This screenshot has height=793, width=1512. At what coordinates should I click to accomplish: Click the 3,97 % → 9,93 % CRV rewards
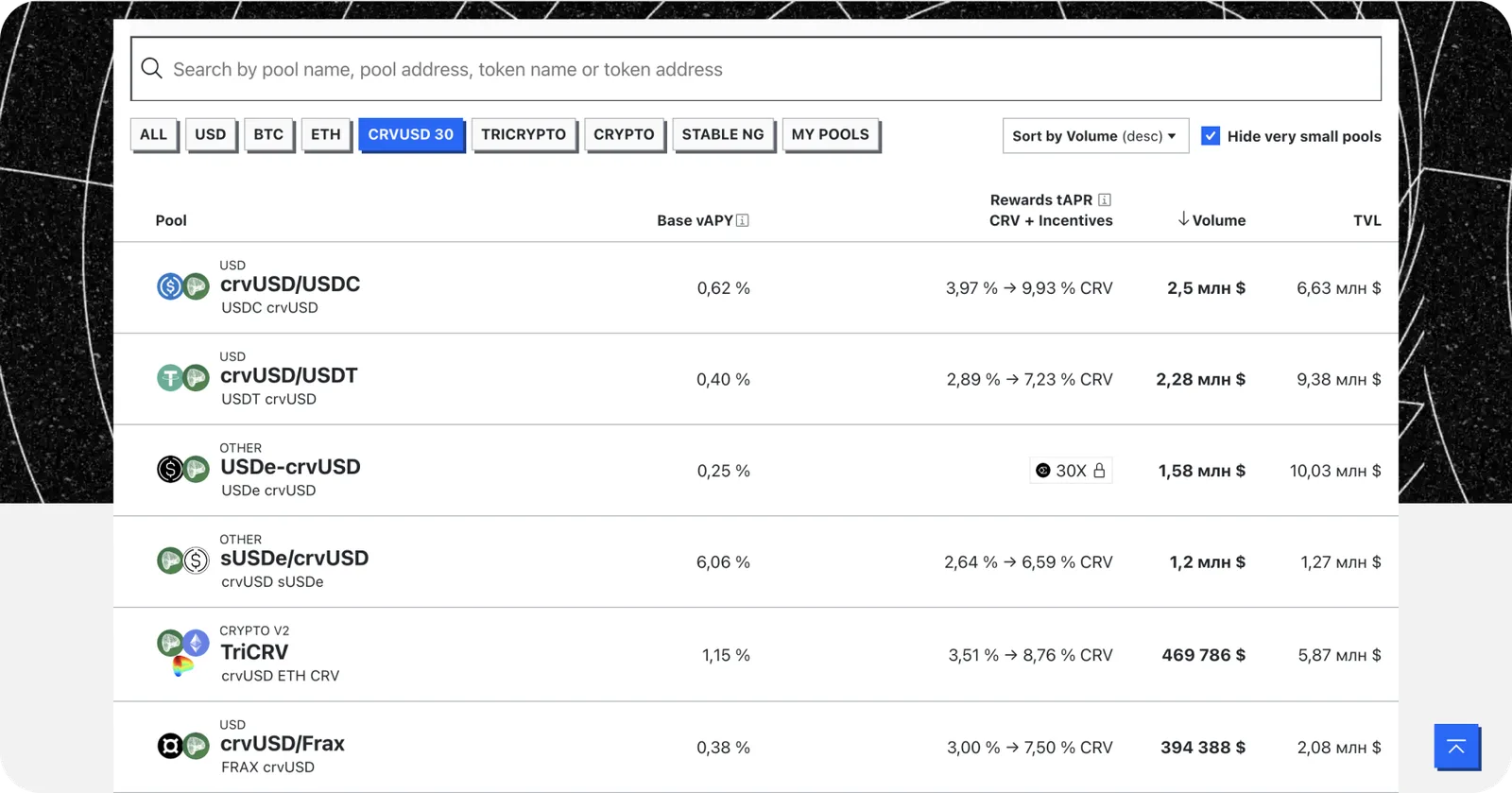(x=1029, y=288)
